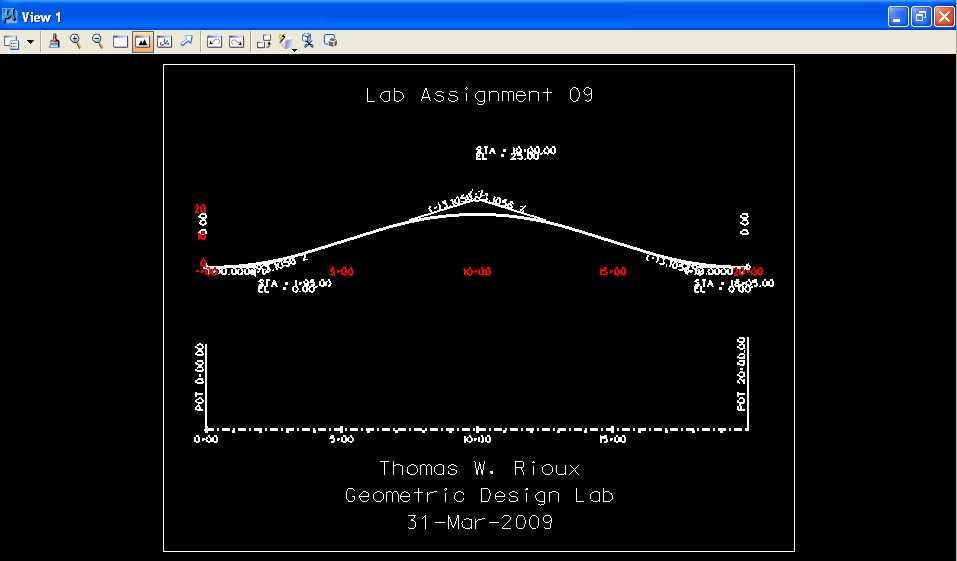The width and height of the screenshot is (957, 561).
Task: Expand the View Attributes dropdown arrow
Action: [30, 42]
